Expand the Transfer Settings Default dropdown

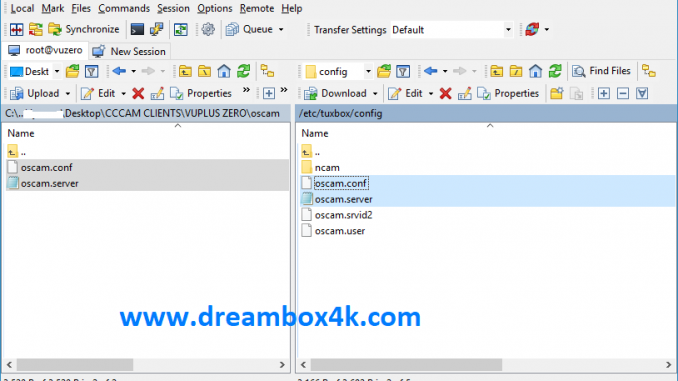click(508, 30)
